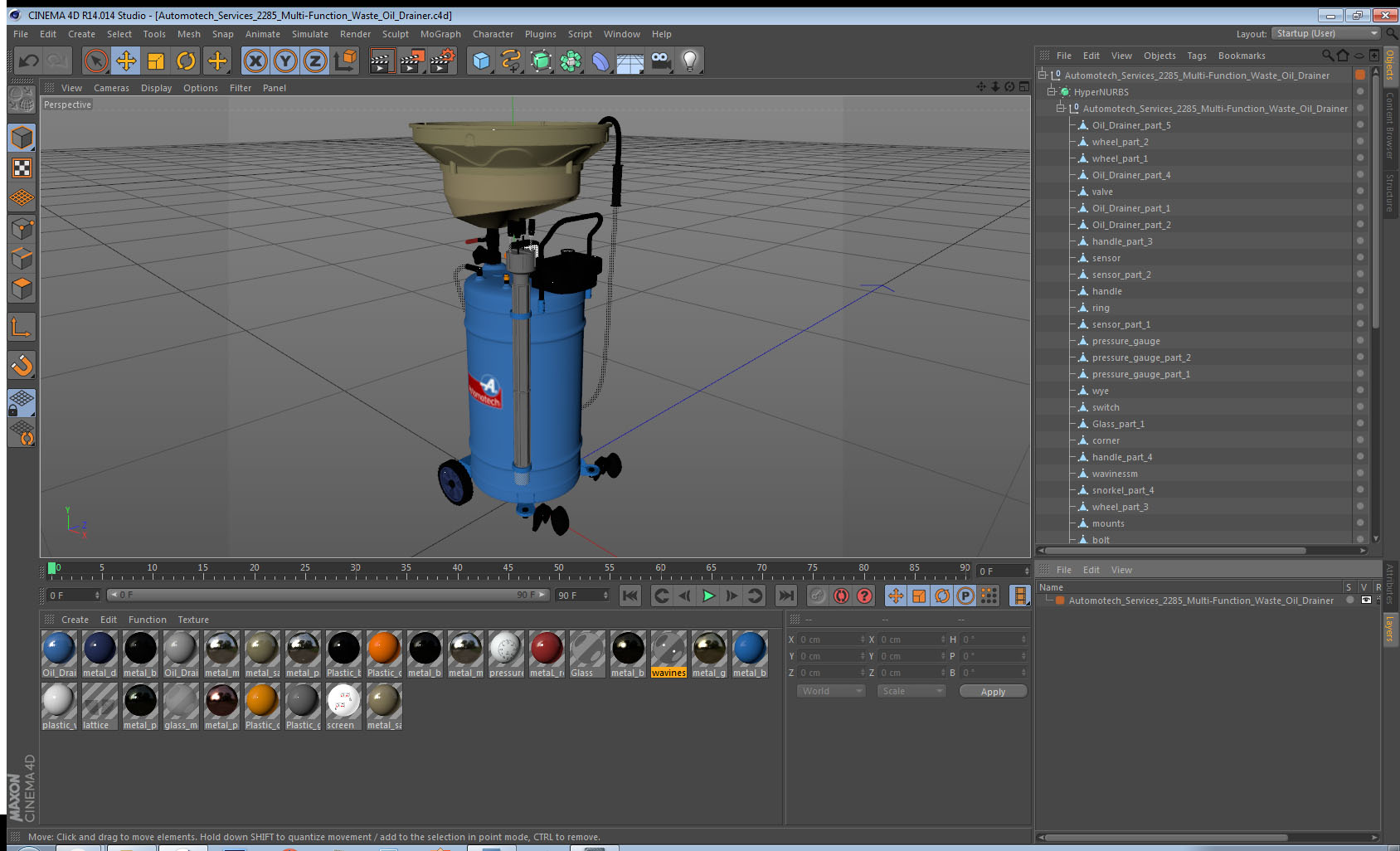1400x851 pixels.
Task: Open the MoGraph menu
Action: pos(440,34)
